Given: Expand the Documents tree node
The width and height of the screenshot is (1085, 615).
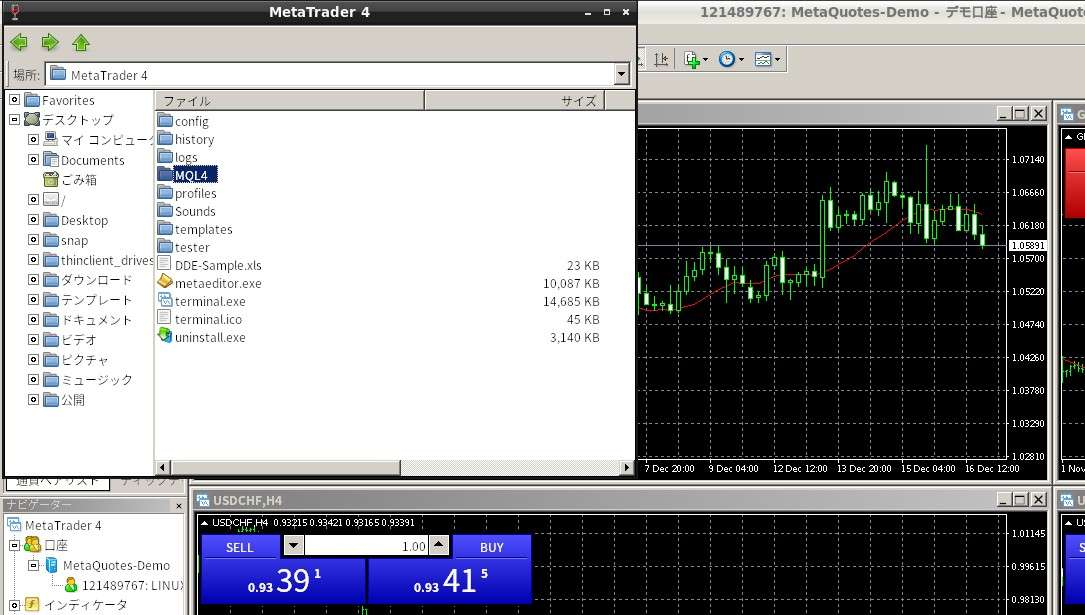Looking at the screenshot, I should (x=33, y=160).
